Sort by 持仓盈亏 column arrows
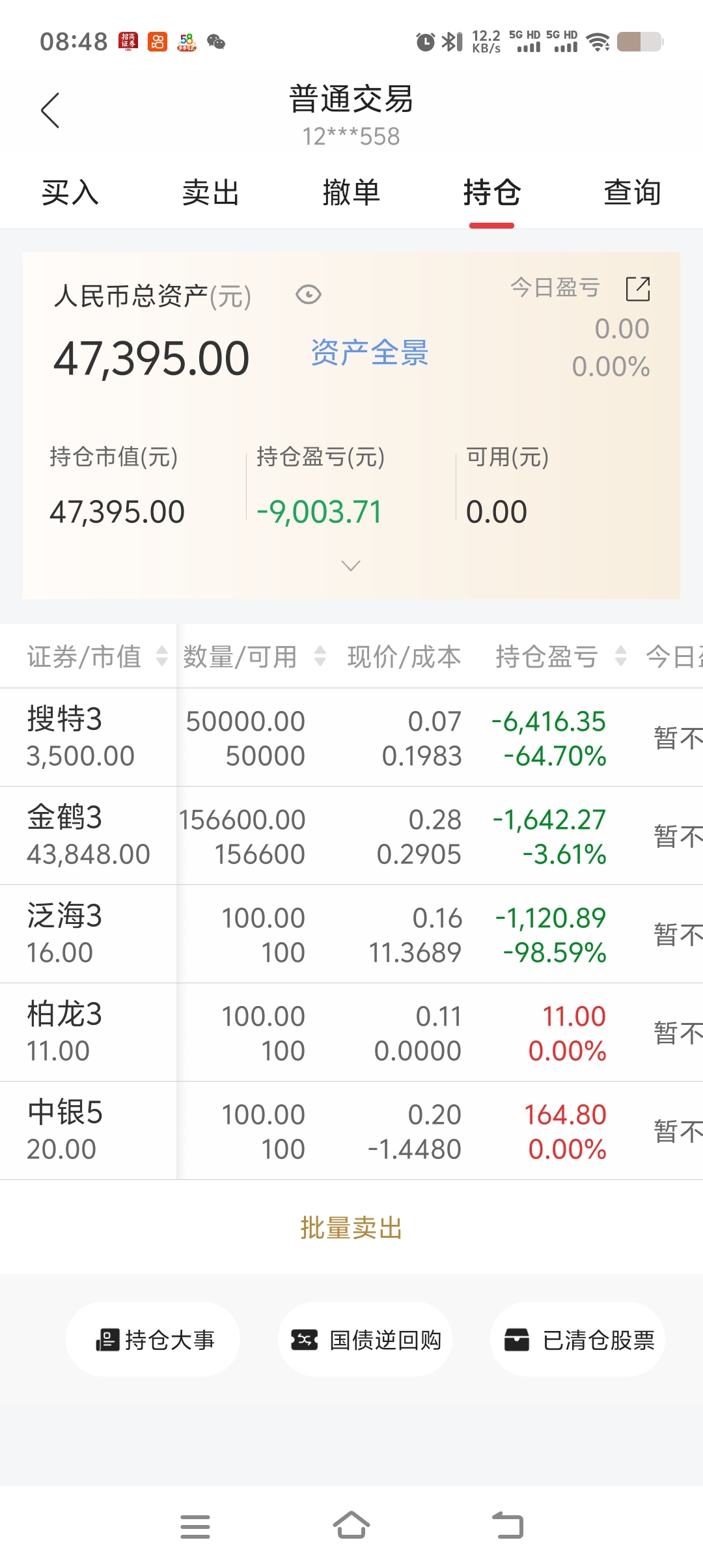 click(620, 656)
